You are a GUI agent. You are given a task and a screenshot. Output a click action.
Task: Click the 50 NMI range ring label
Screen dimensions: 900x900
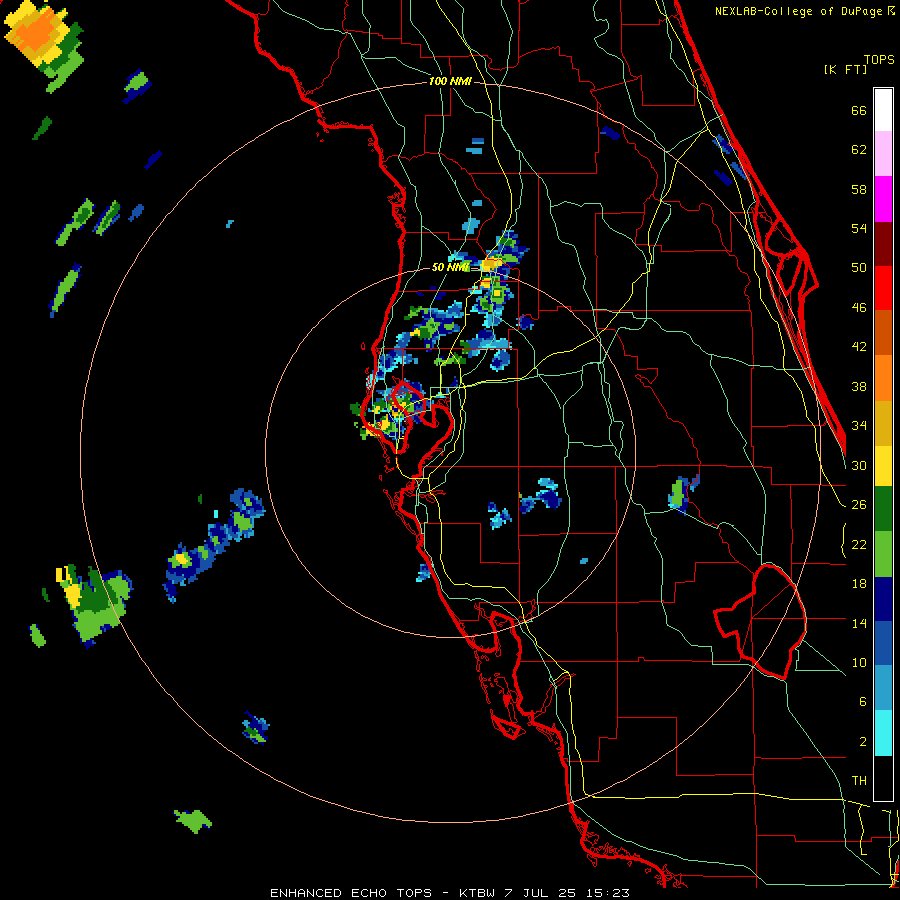click(451, 267)
